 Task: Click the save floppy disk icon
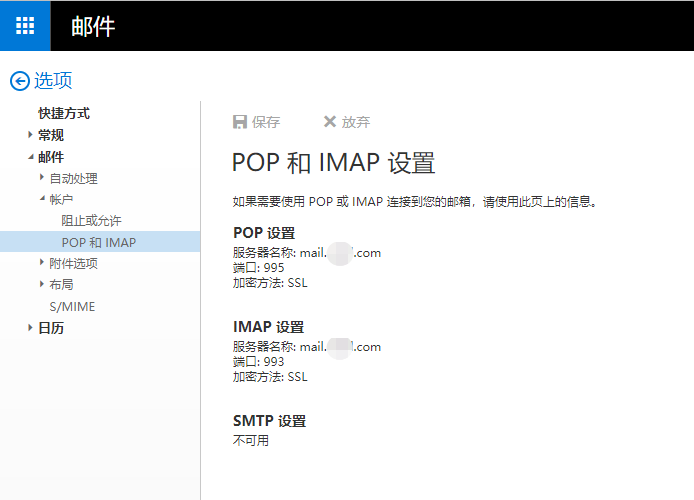click(x=239, y=122)
